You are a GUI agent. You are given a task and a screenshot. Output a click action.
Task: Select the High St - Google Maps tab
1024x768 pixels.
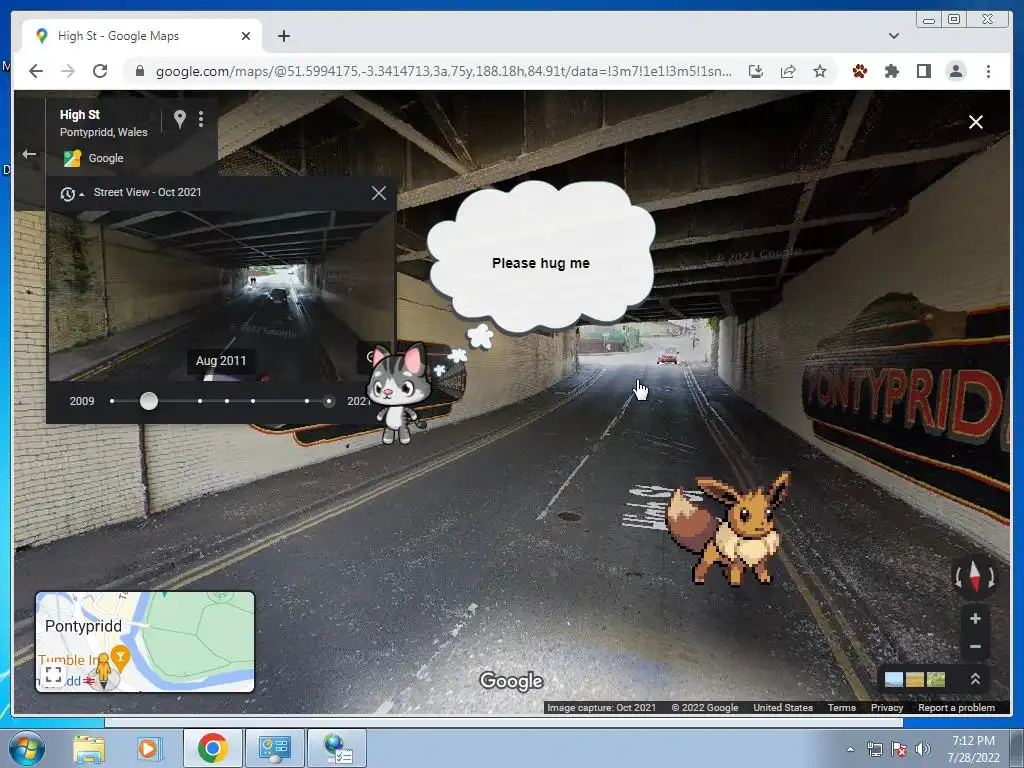point(142,36)
